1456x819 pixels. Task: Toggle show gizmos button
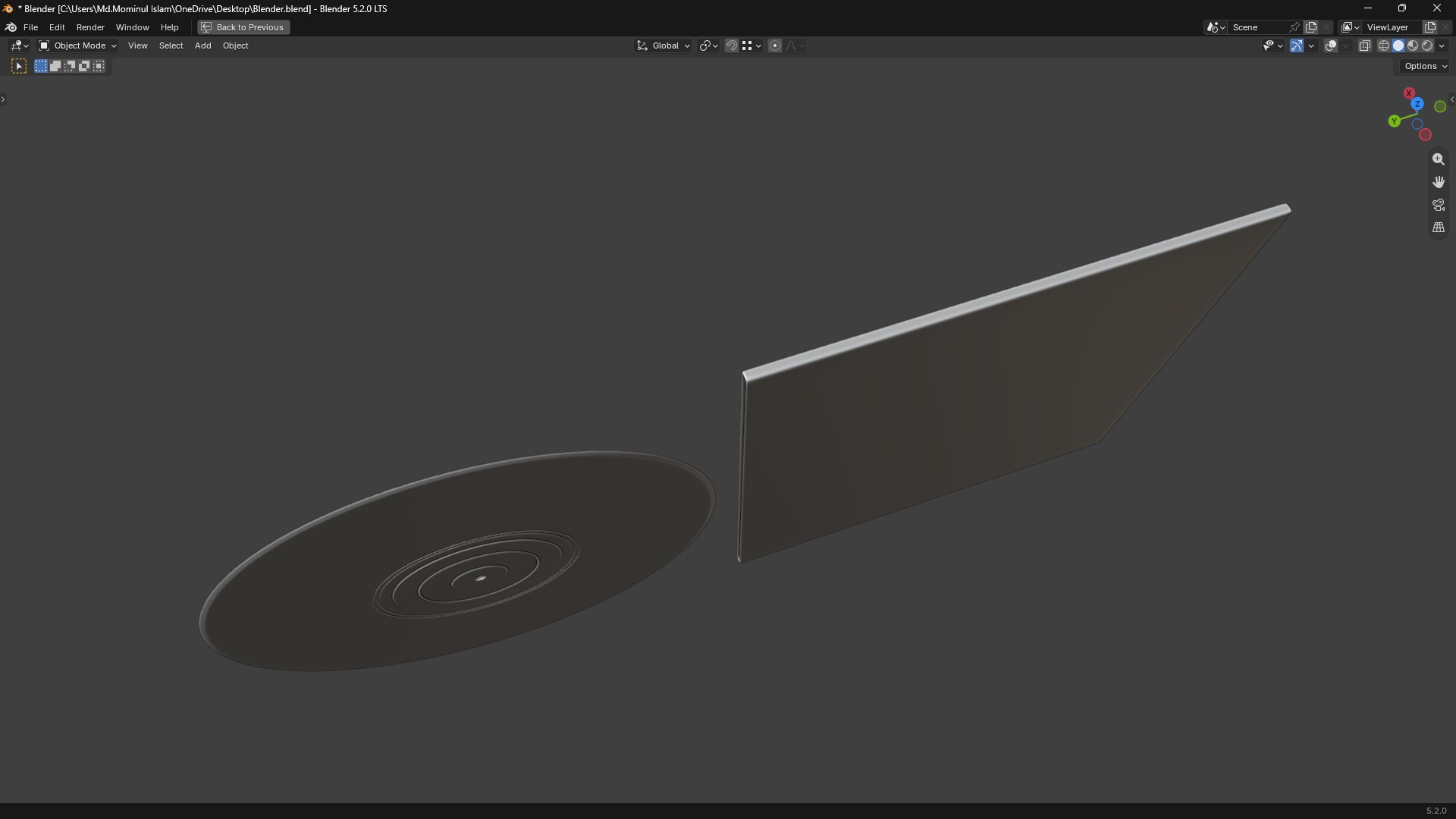(1297, 45)
